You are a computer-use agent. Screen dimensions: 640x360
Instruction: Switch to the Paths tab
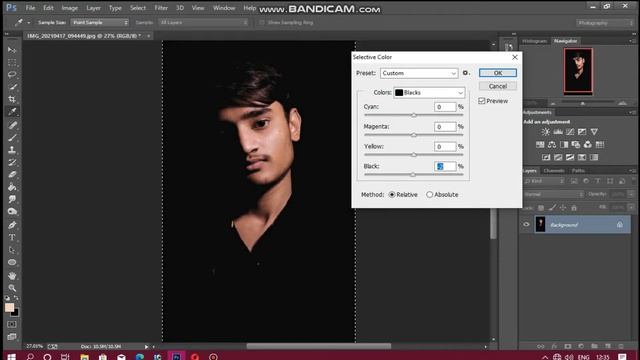[x=578, y=171]
